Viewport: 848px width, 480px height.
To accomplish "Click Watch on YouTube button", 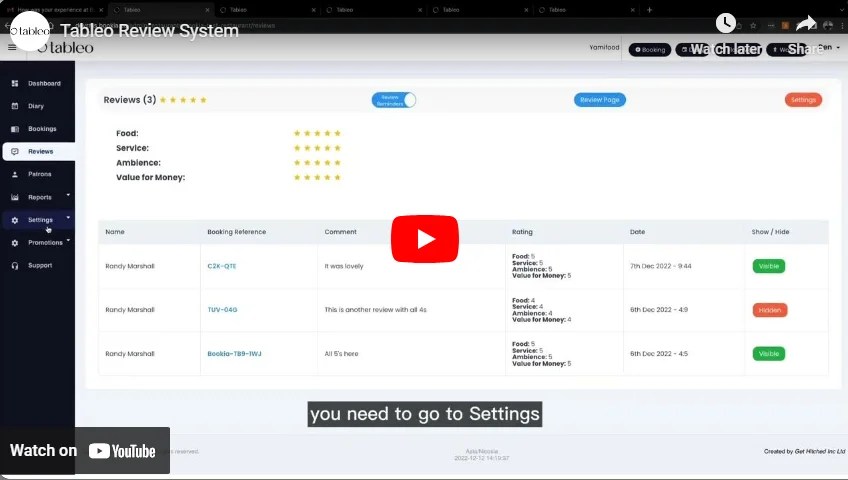I will tap(85, 451).
